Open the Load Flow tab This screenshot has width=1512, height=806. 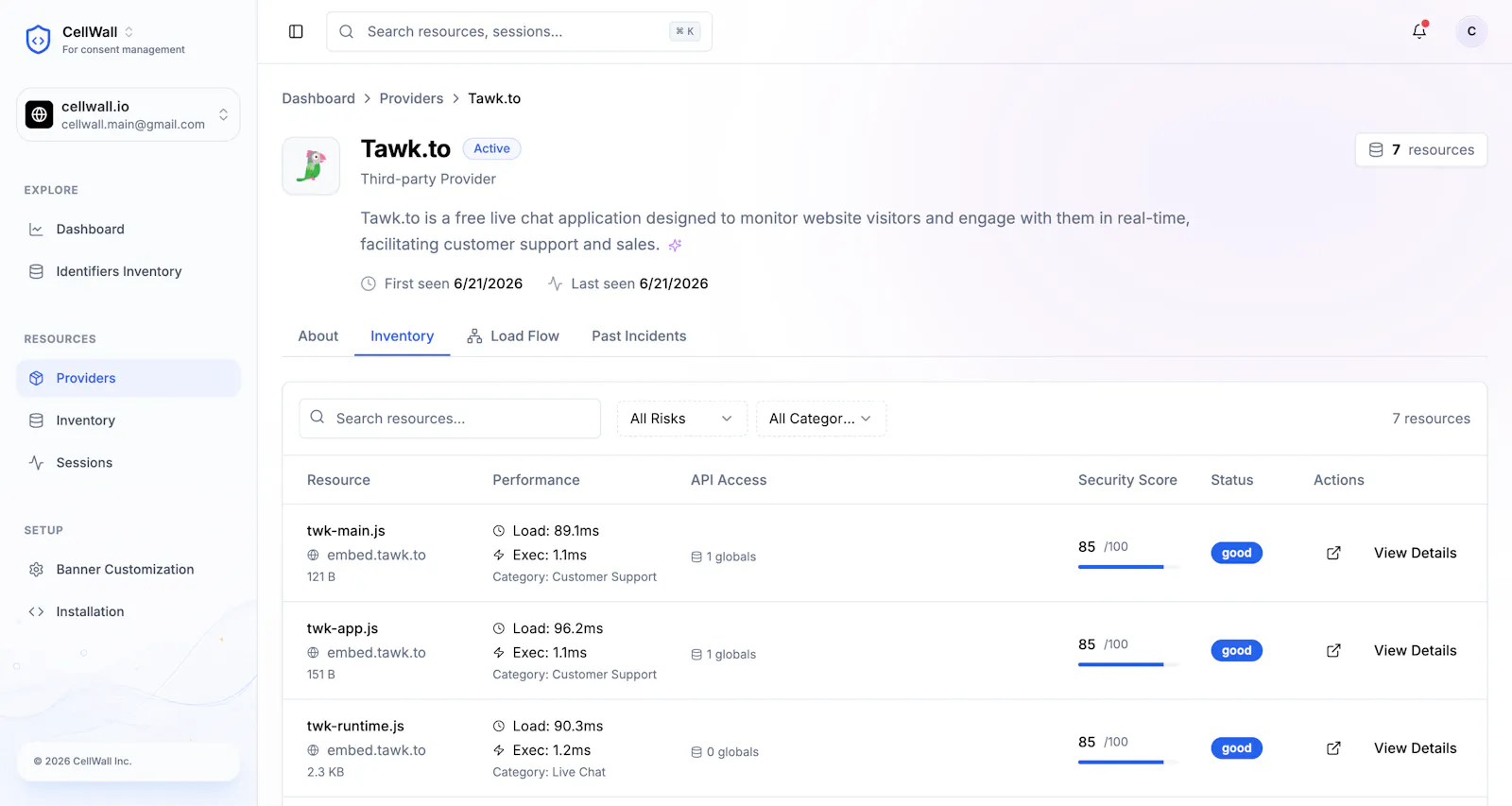tap(513, 336)
